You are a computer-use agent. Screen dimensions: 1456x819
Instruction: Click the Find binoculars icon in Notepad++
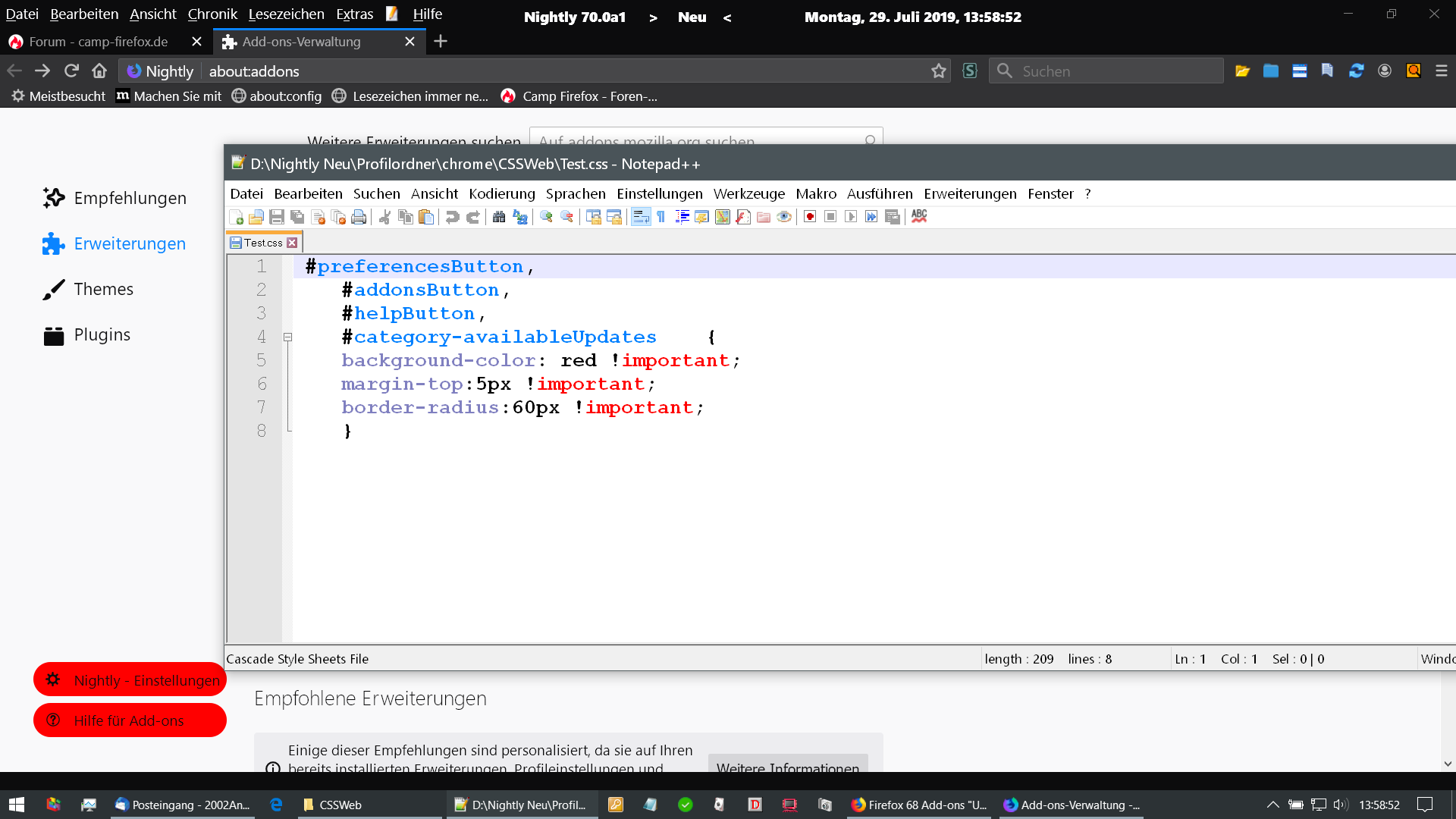click(x=499, y=218)
